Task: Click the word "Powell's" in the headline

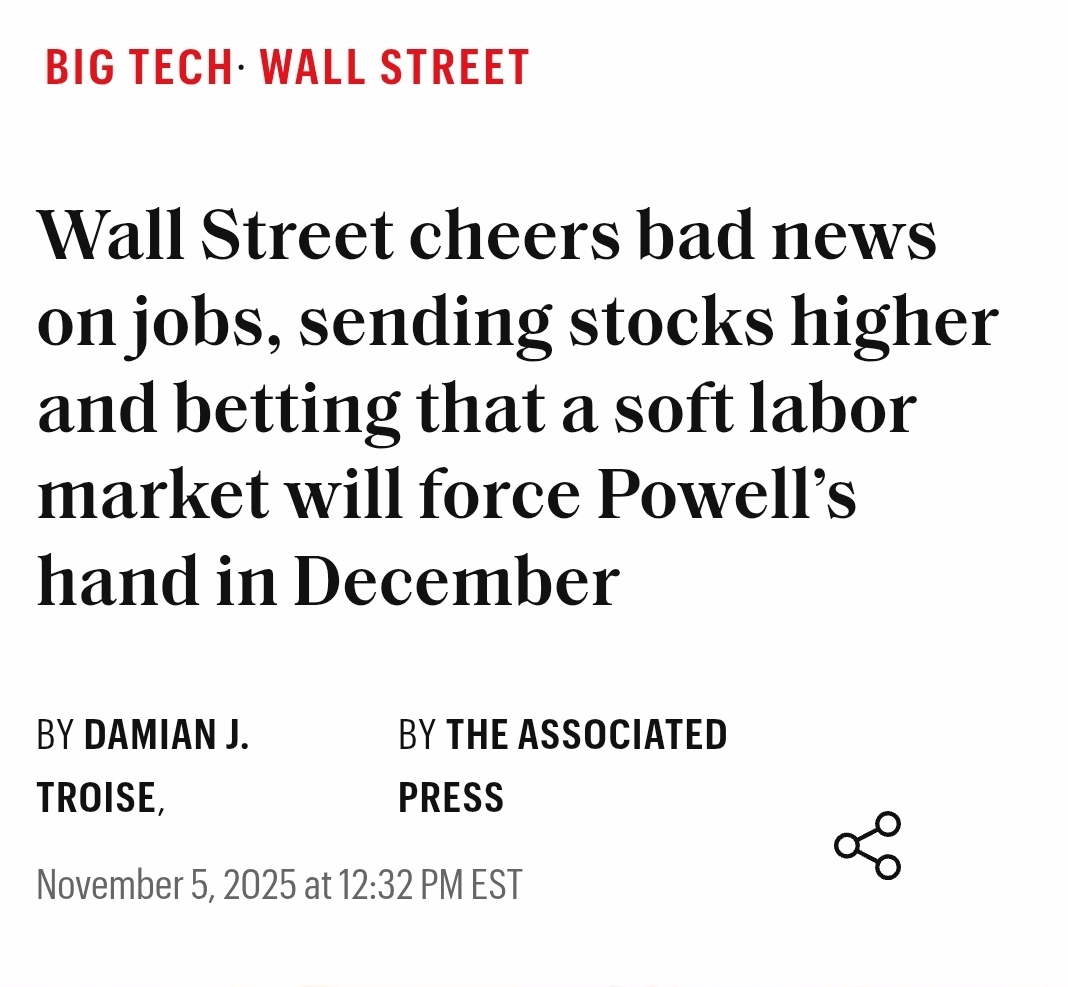Action: 727,497
